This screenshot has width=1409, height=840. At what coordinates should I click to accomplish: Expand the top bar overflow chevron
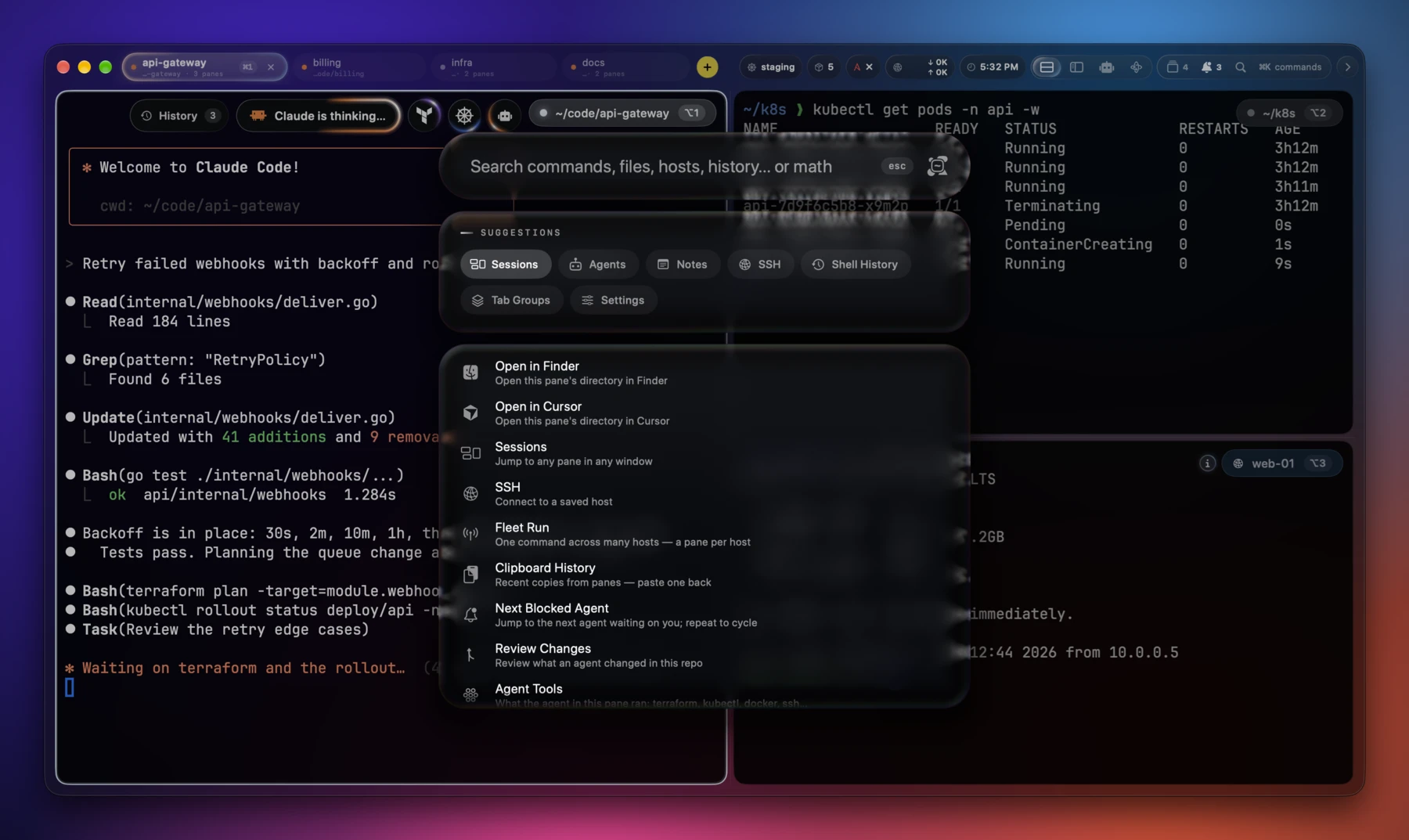point(1347,67)
